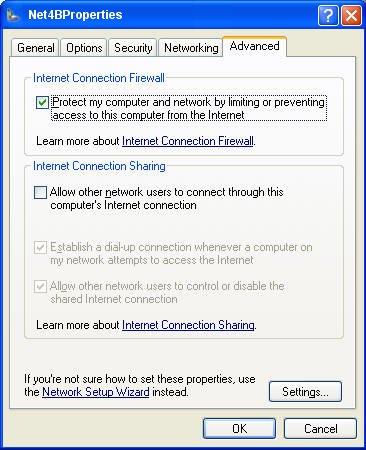
Task: Switch to the General tab
Action: coord(36,48)
